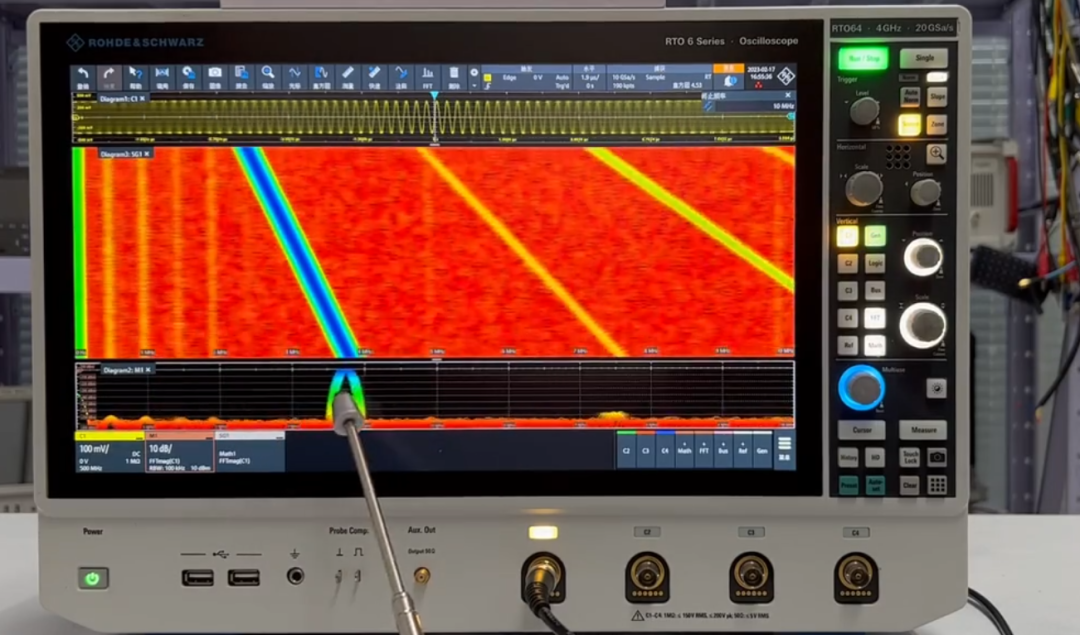Tap the trigger position marker on waveform
Image resolution: width=1080 pixels, height=635 pixels.
click(434, 96)
